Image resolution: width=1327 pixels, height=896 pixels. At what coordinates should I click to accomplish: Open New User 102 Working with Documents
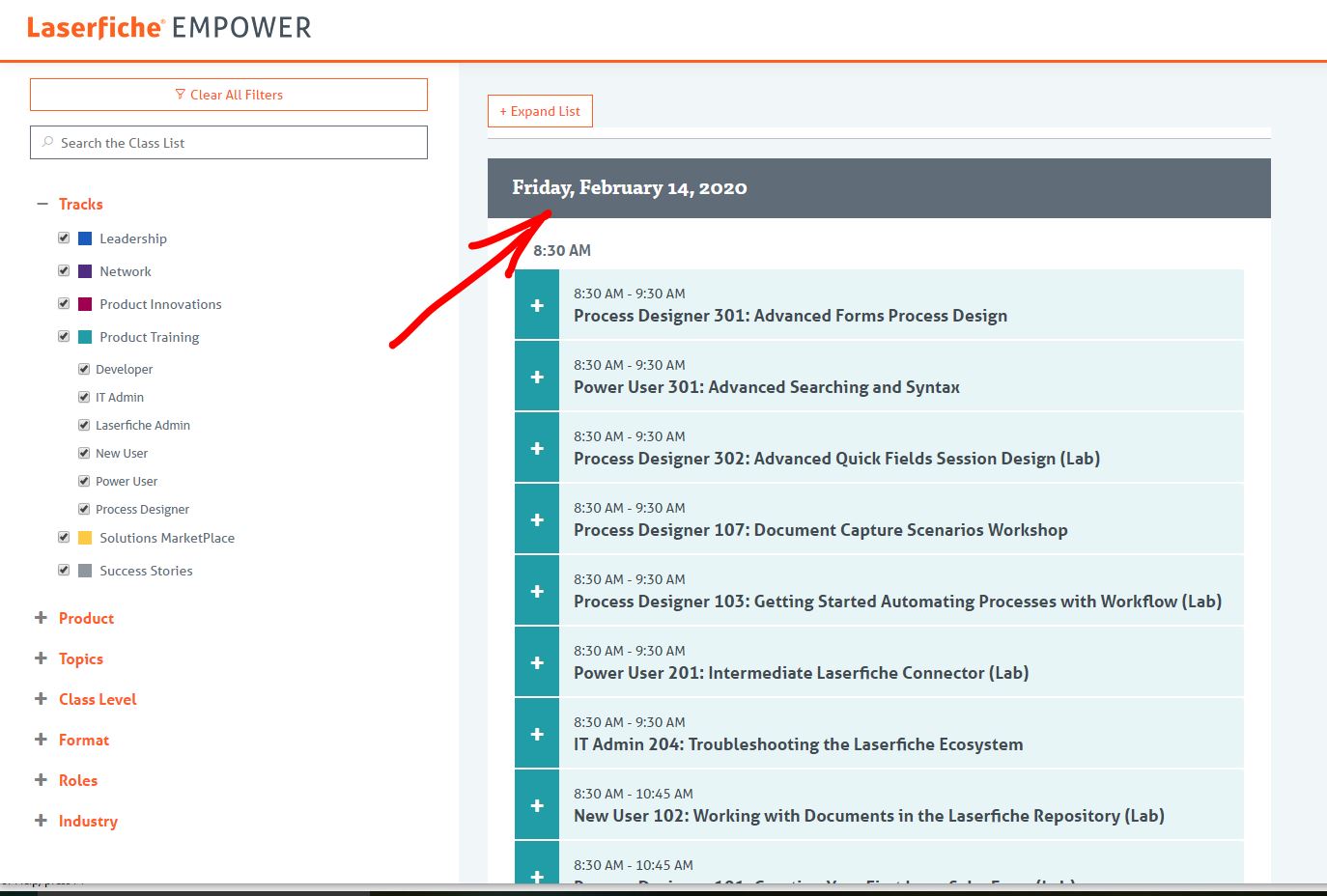click(868, 816)
